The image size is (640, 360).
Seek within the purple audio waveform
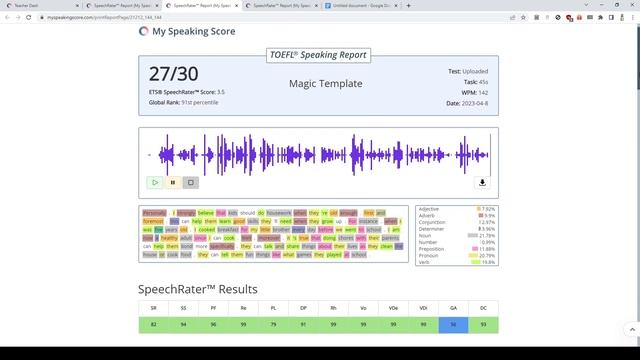[x=318, y=155]
